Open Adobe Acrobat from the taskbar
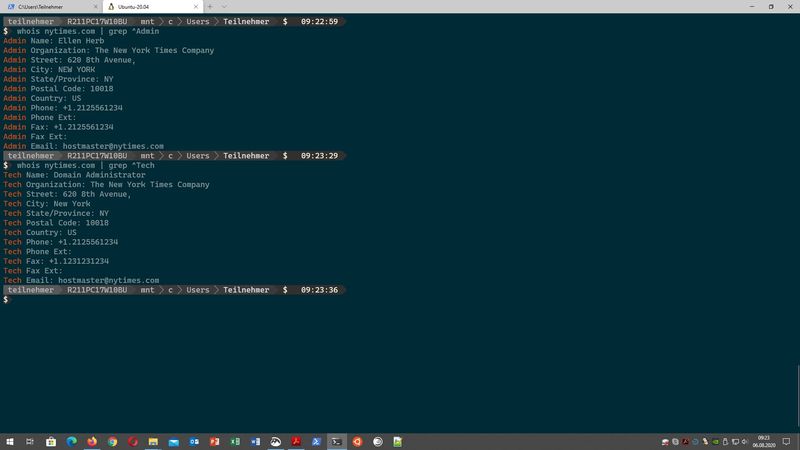The height and width of the screenshot is (450, 800). tap(296, 442)
